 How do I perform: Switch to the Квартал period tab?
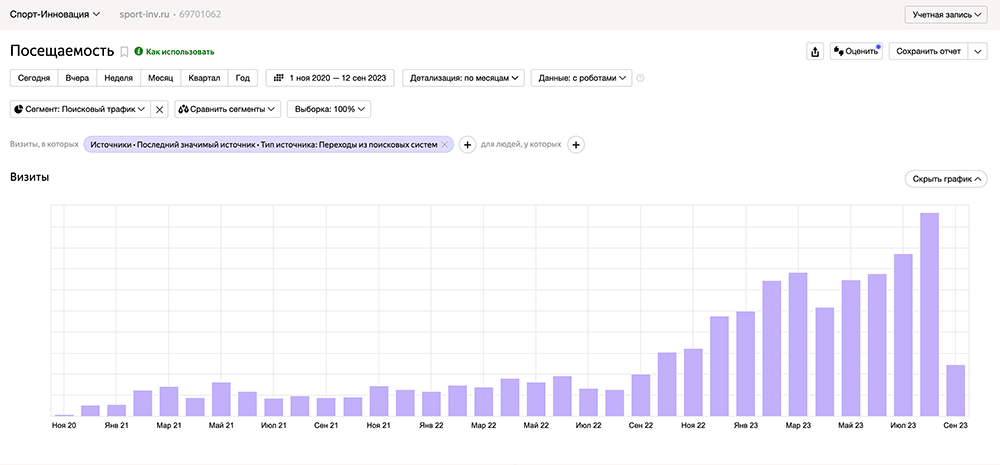[204, 78]
